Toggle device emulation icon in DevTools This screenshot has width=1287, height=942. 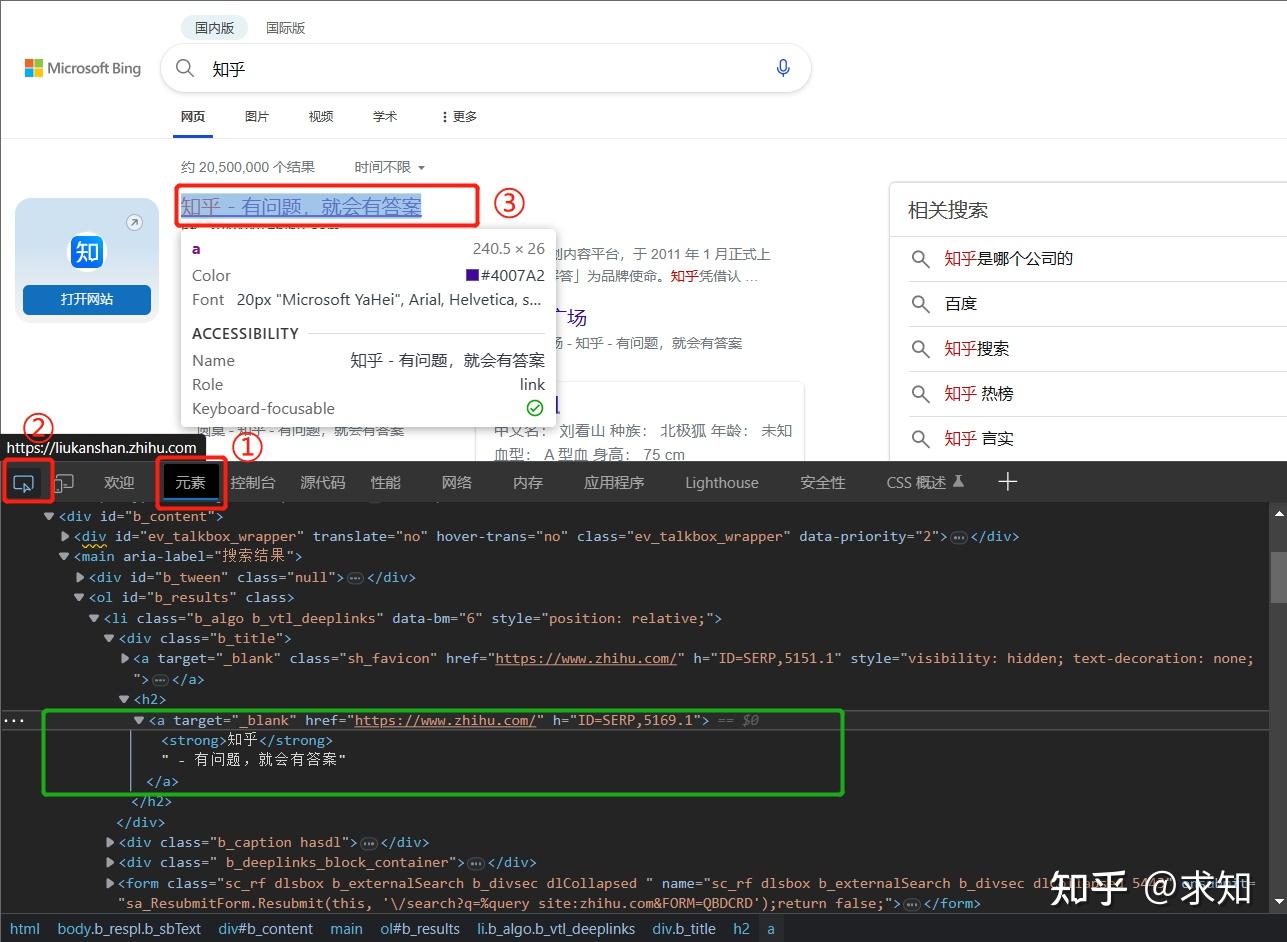(64, 484)
